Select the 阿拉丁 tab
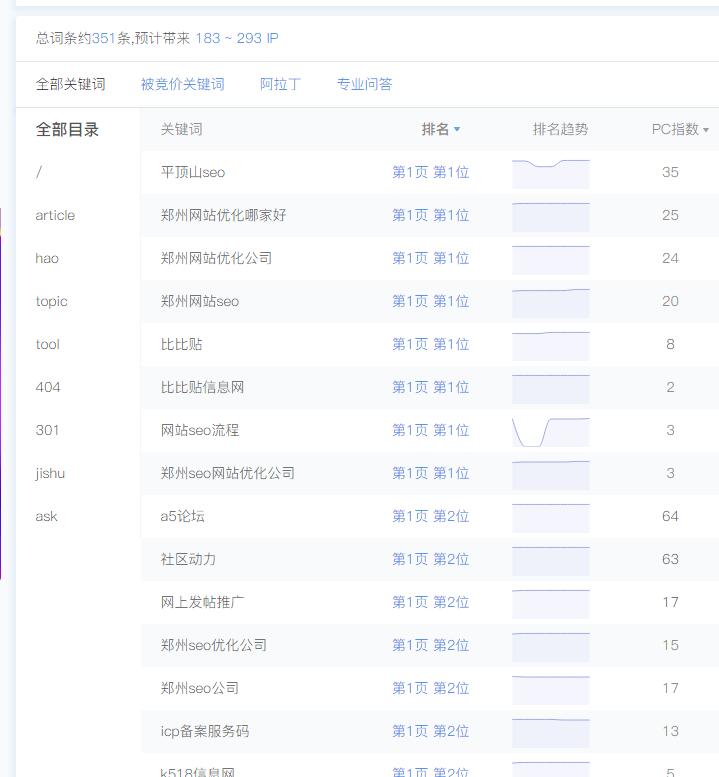 [x=280, y=84]
